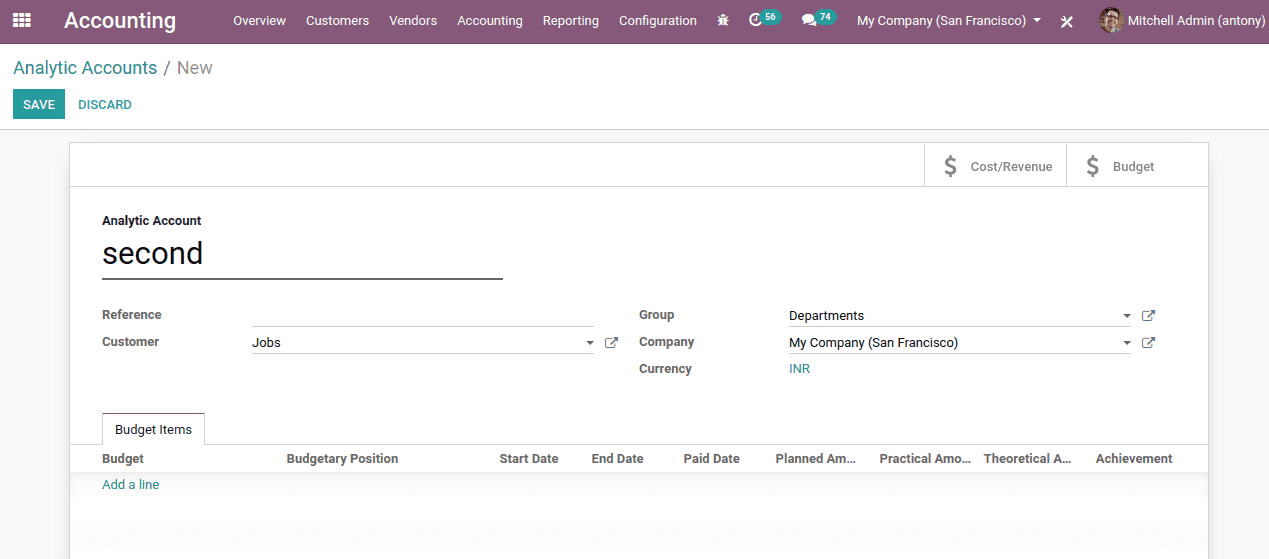Image resolution: width=1269 pixels, height=559 pixels.
Task: Click the INR currency link
Action: 799,369
